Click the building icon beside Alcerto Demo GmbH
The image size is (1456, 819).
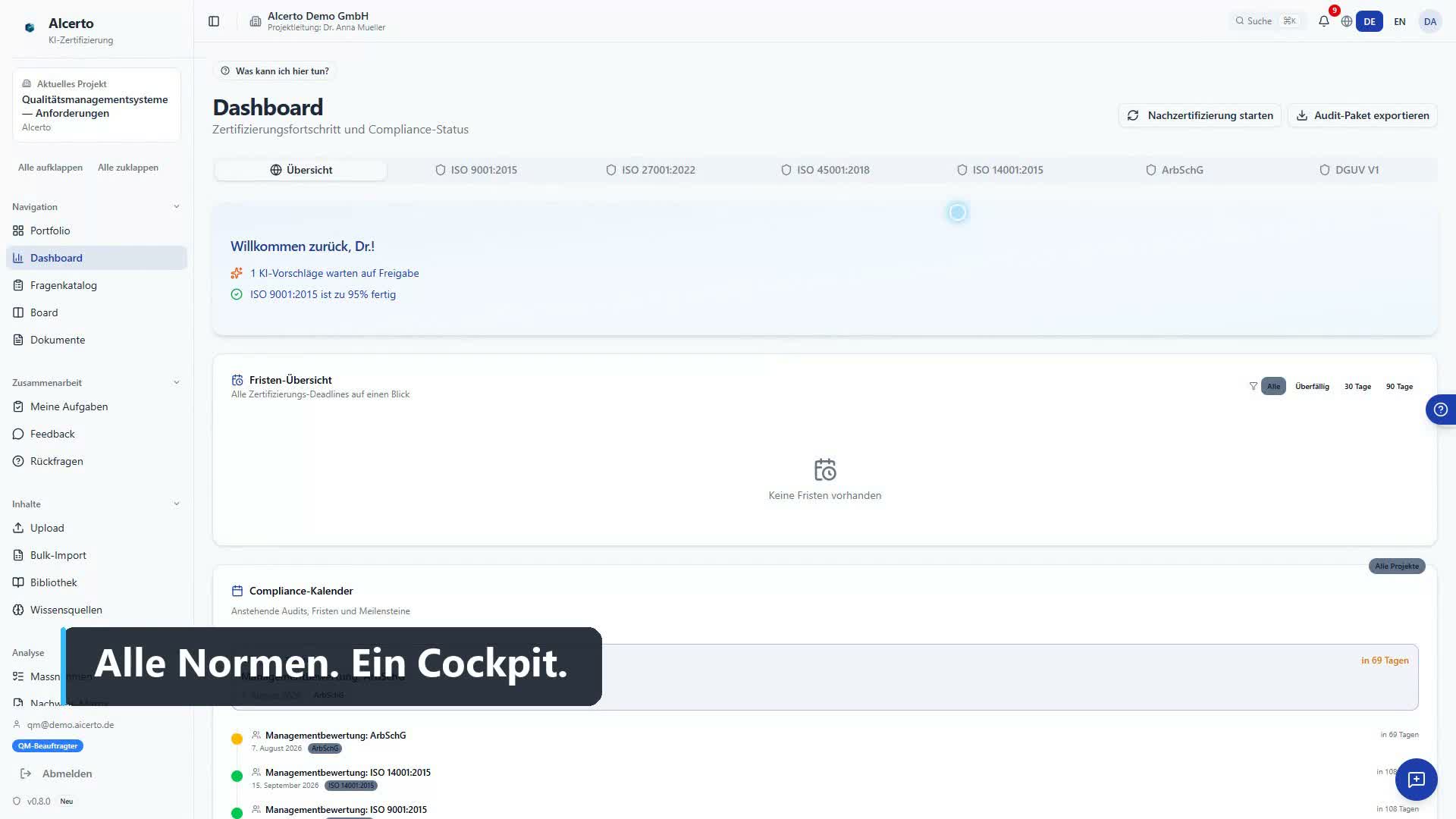click(256, 21)
